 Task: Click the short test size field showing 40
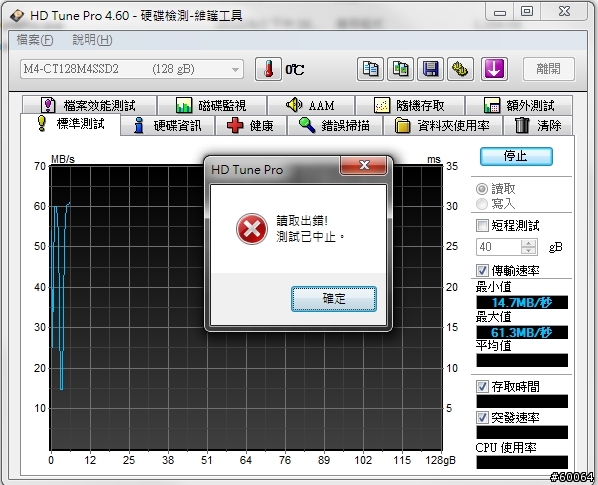point(498,247)
